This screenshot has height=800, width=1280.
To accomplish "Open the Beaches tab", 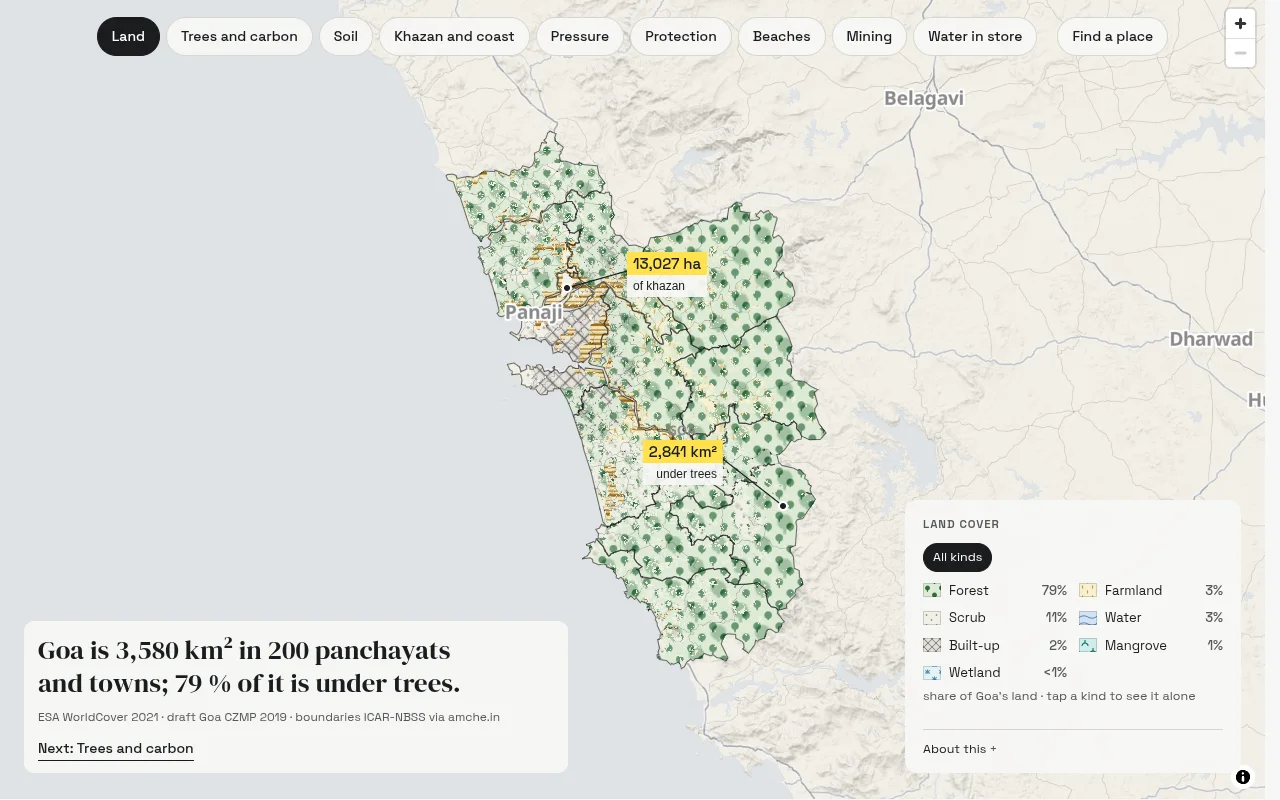I will [782, 37].
